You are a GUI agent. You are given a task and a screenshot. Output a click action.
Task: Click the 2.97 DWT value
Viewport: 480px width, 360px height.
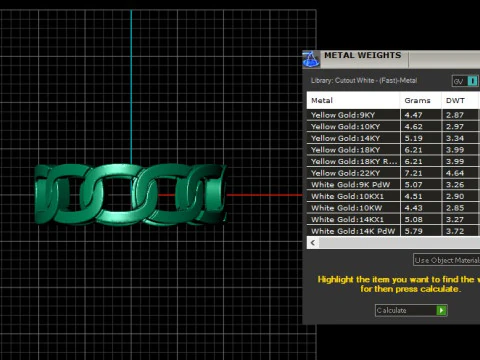point(455,127)
